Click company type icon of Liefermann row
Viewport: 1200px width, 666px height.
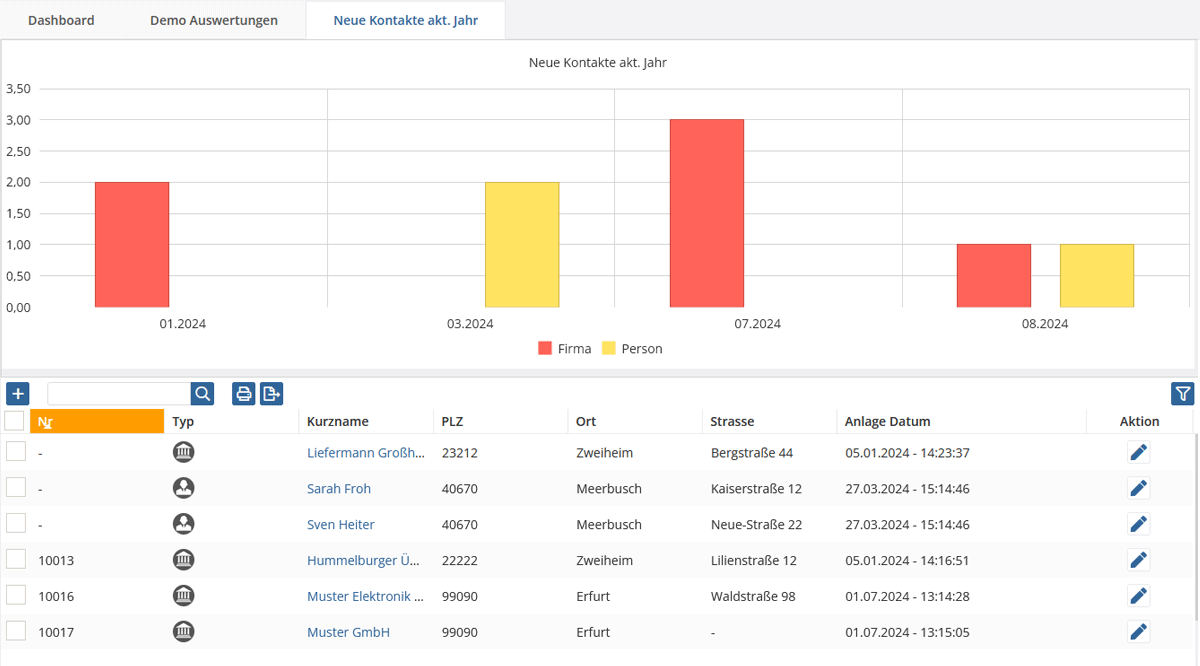[183, 452]
